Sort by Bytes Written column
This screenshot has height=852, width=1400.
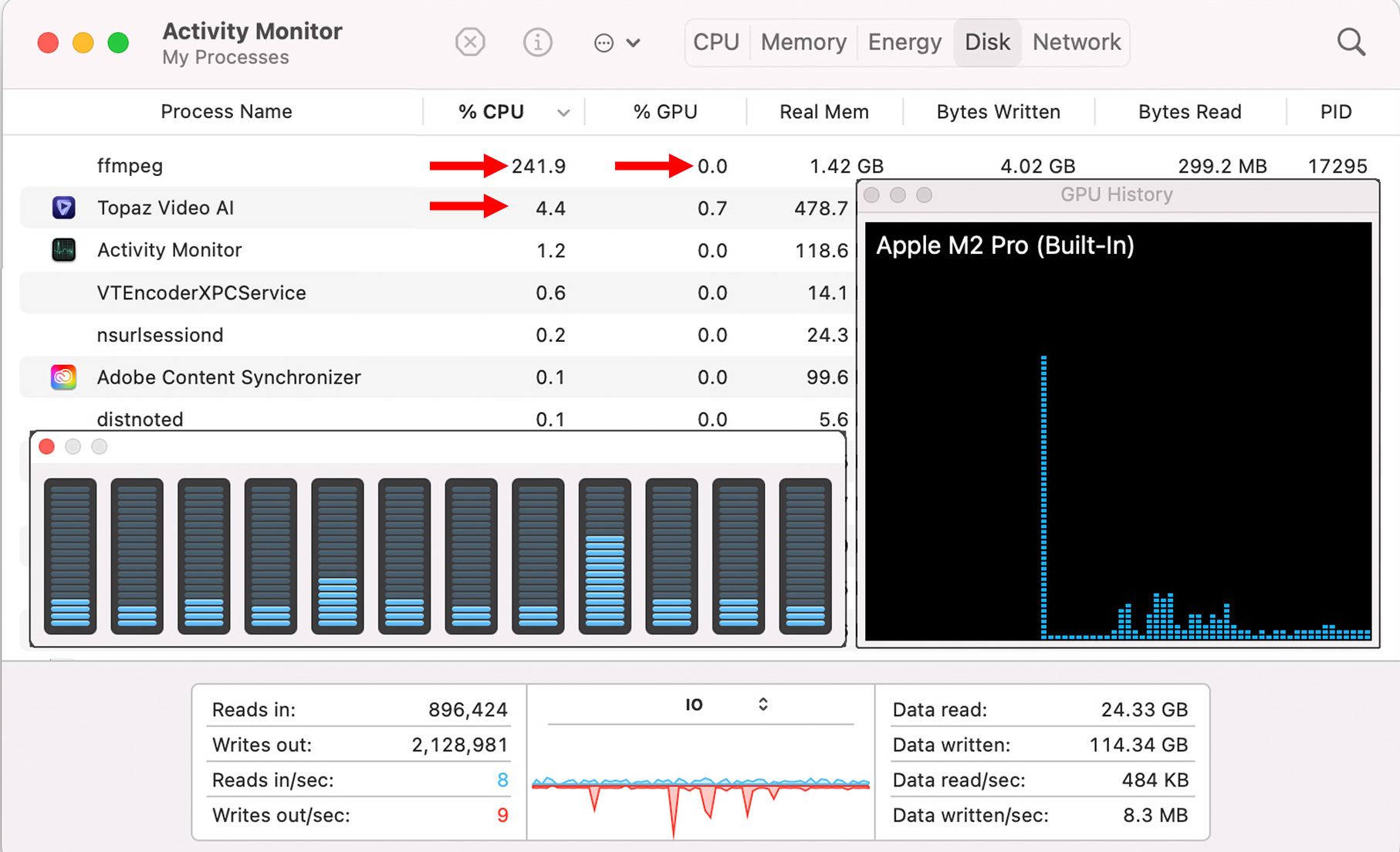pyautogui.click(x=998, y=112)
